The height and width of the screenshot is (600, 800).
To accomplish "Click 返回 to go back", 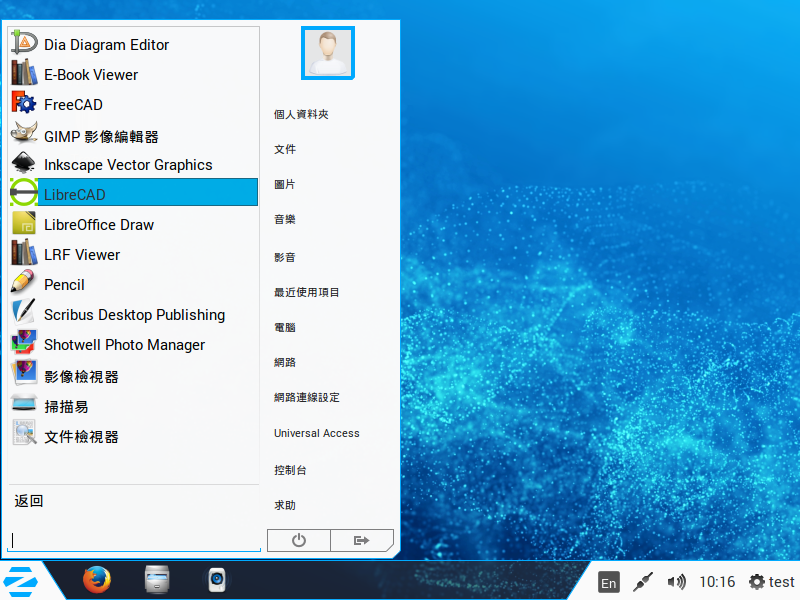I will tap(29, 501).
